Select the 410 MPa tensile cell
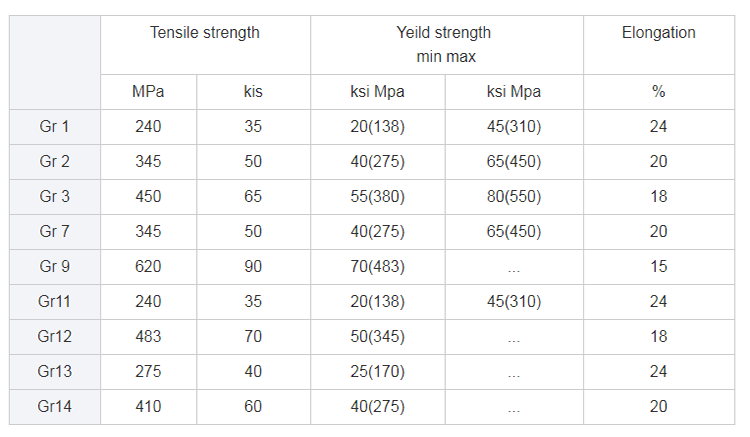 click(x=148, y=407)
